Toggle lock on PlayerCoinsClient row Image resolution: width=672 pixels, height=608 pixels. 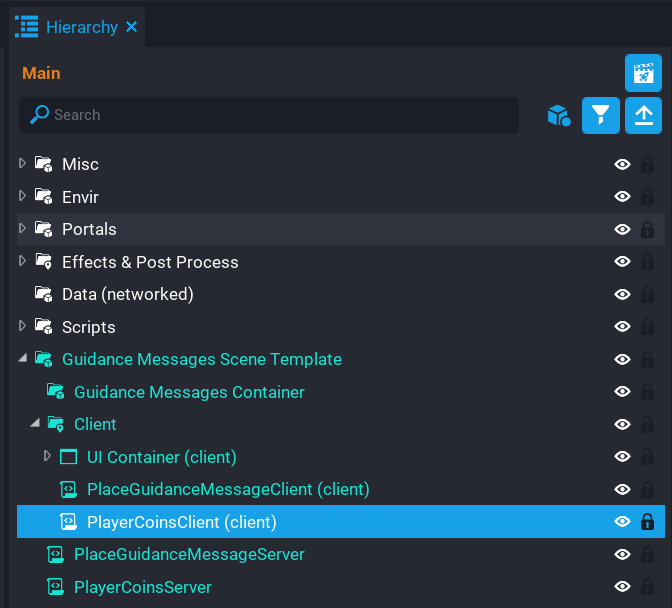coord(647,522)
